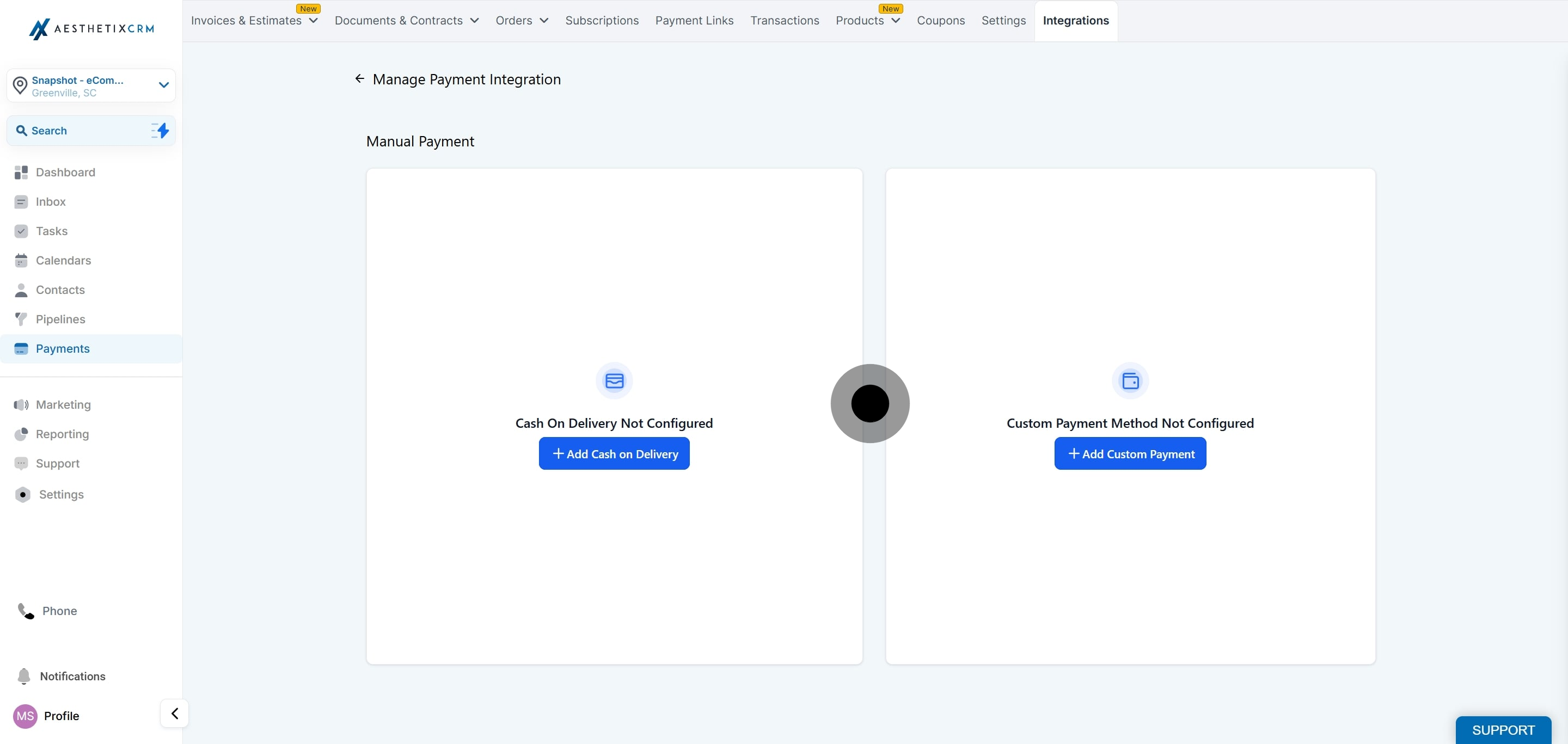Click the sidebar Search field
1568x744 pixels.
coord(79,131)
